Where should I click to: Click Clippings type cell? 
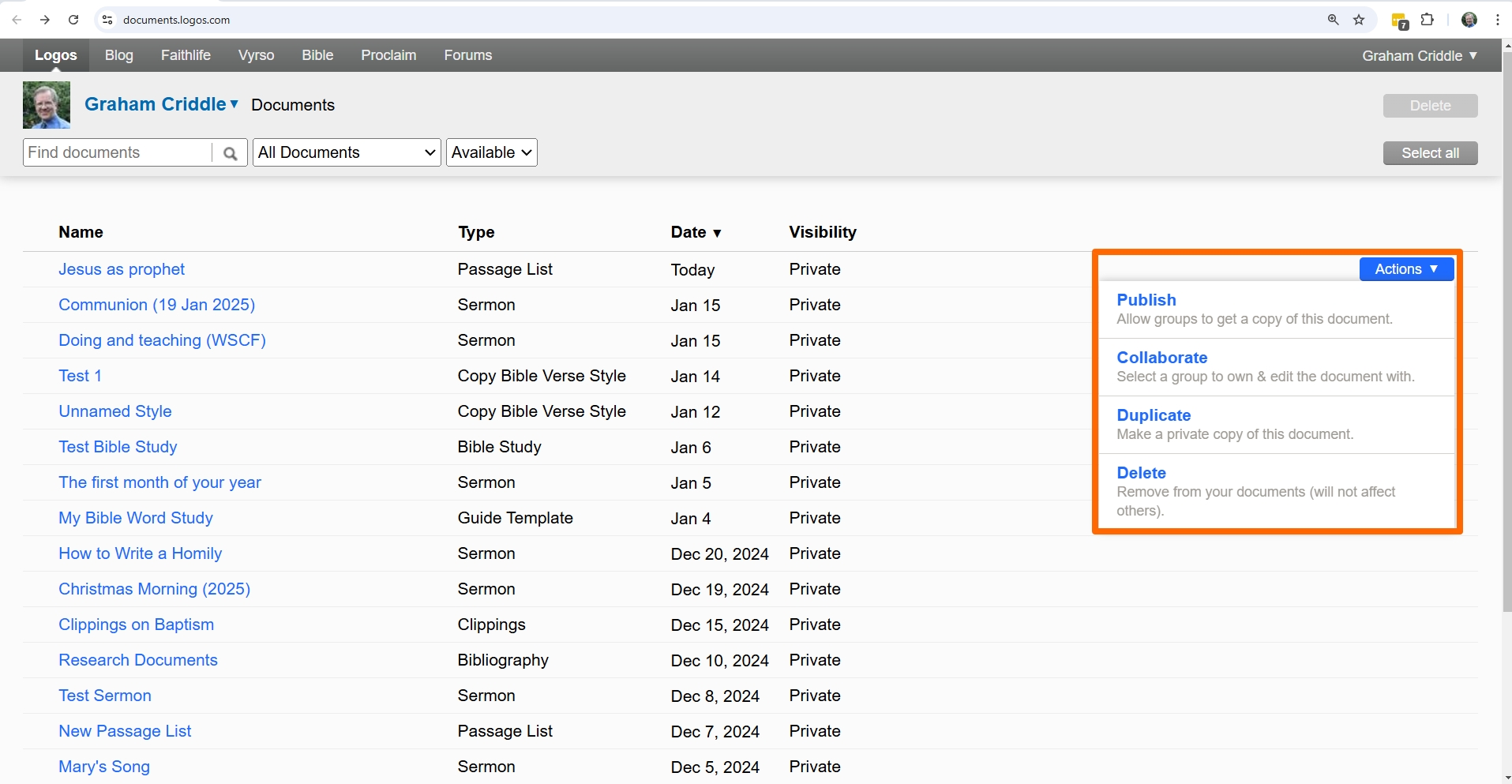(491, 625)
